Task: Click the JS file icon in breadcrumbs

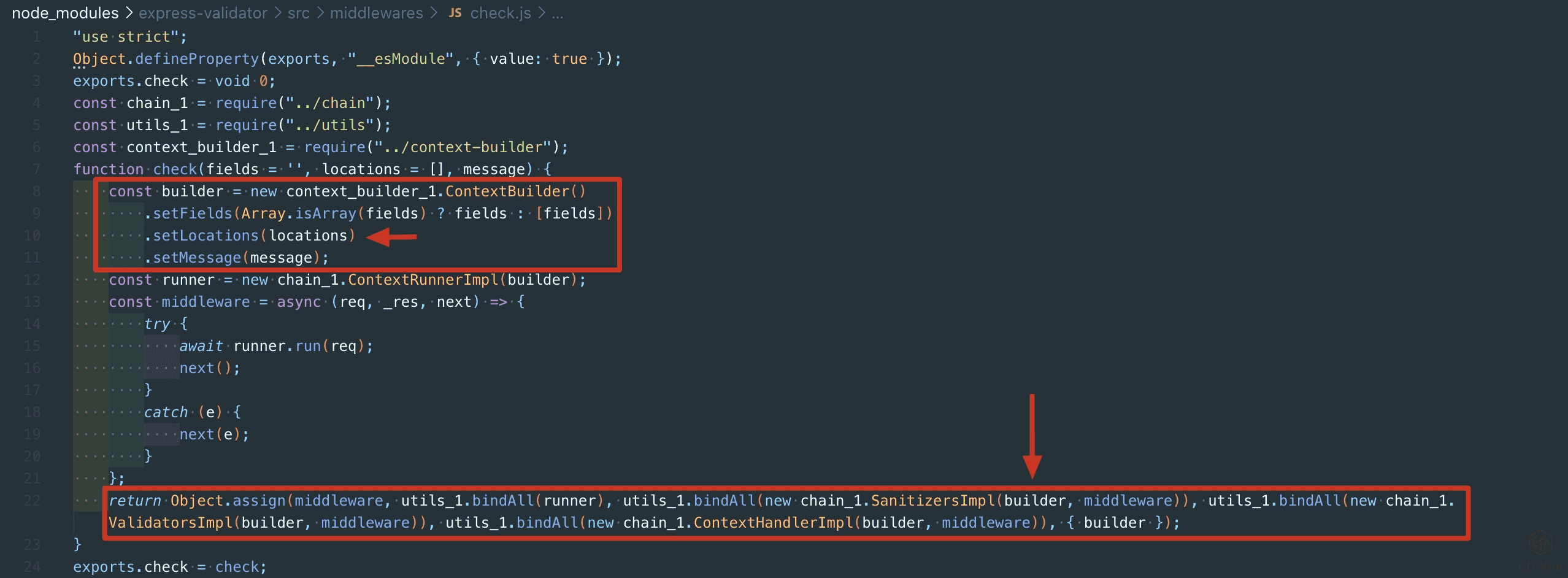Action: pyautogui.click(x=455, y=13)
